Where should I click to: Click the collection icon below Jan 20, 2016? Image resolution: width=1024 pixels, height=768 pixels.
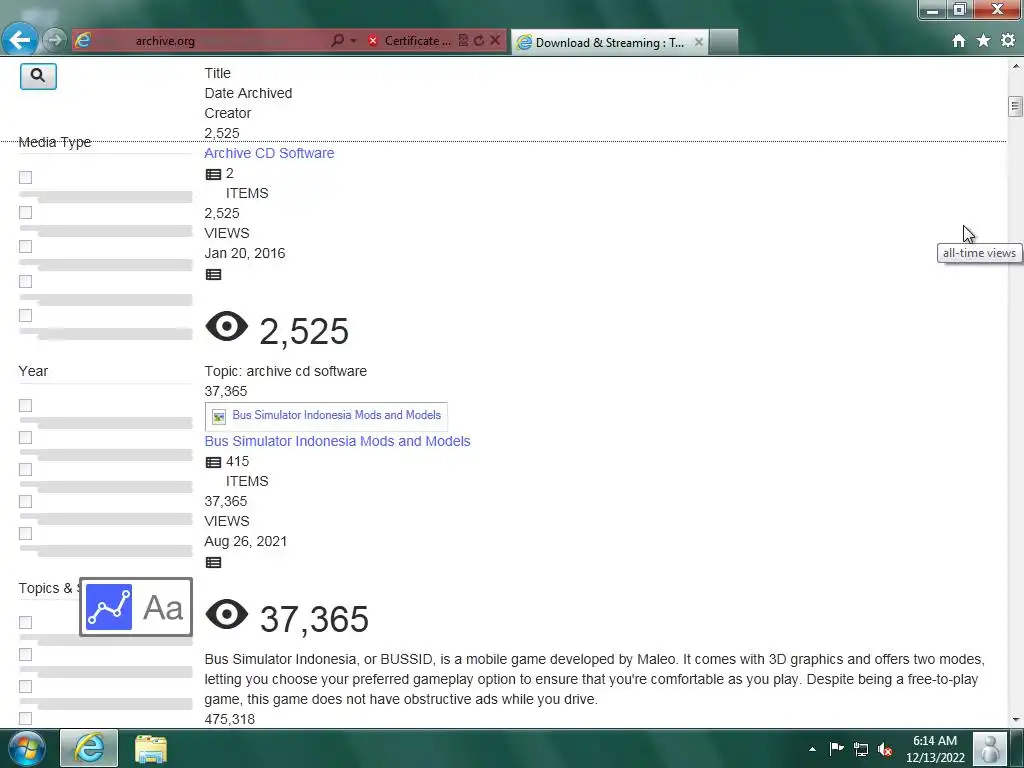coord(213,274)
